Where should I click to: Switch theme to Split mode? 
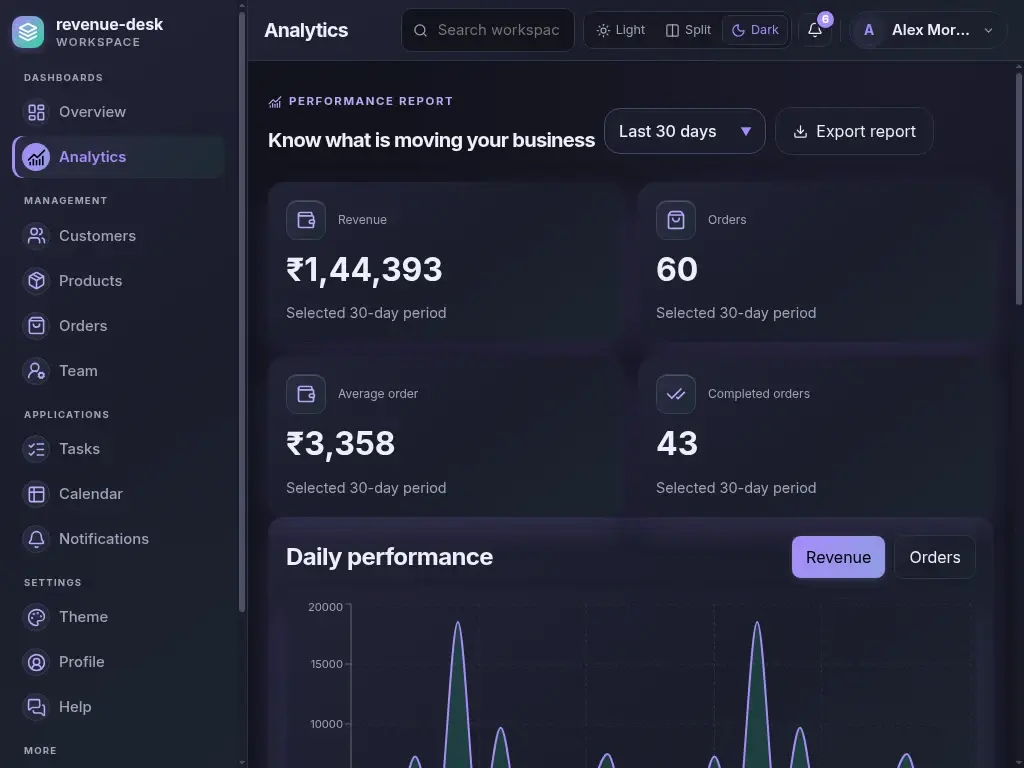(688, 30)
